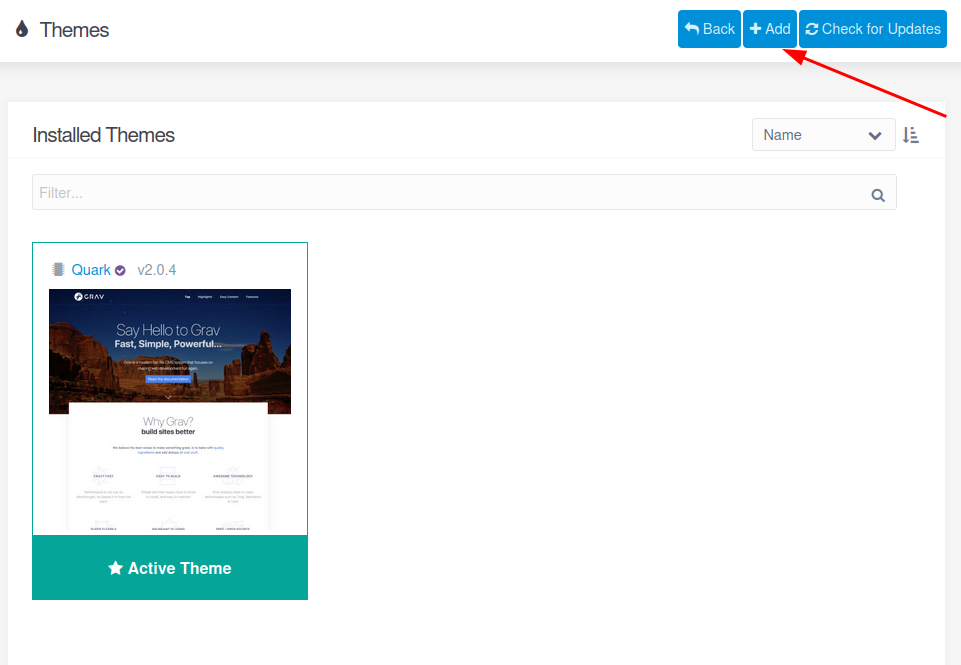Expand sorting options via the chevron arrow
Image resolution: width=961 pixels, height=665 pixels.
tap(875, 135)
